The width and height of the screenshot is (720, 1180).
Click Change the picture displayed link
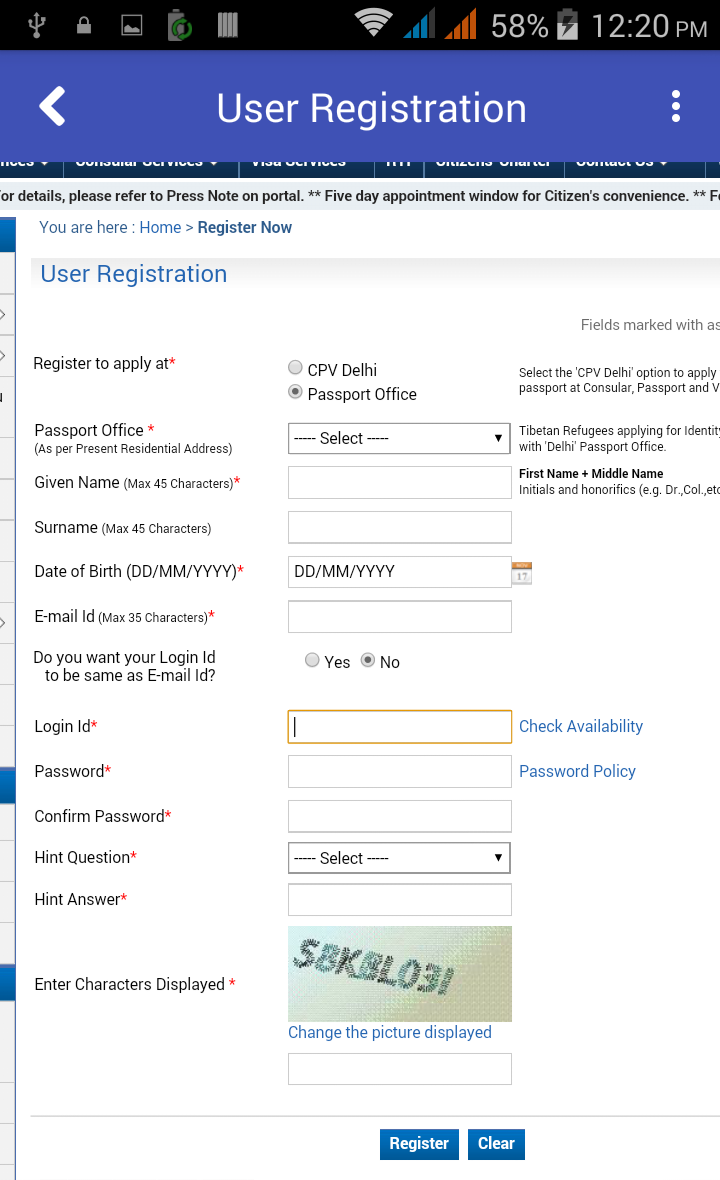point(390,1032)
